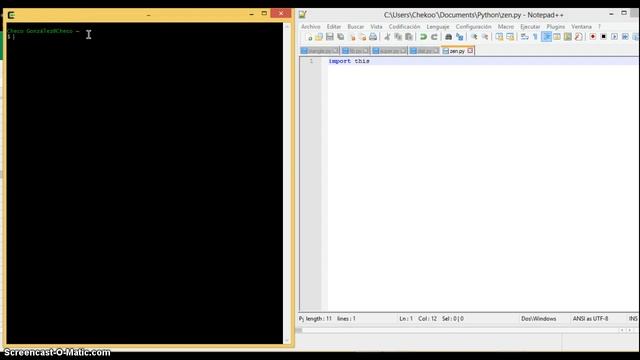Click 'ANSI as UTF-8' encoding indicator

(x=590, y=318)
